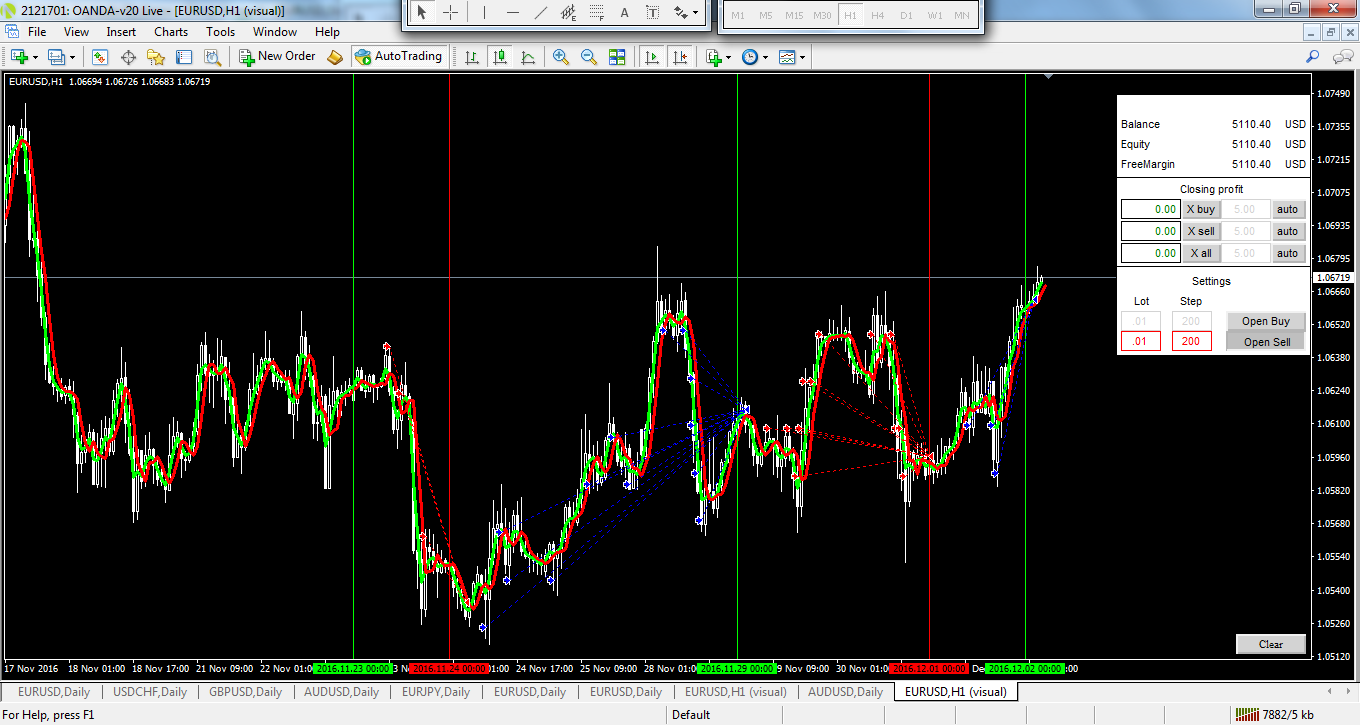Click the auto button beside X buy
This screenshot has width=1360, height=725.
click(1287, 210)
